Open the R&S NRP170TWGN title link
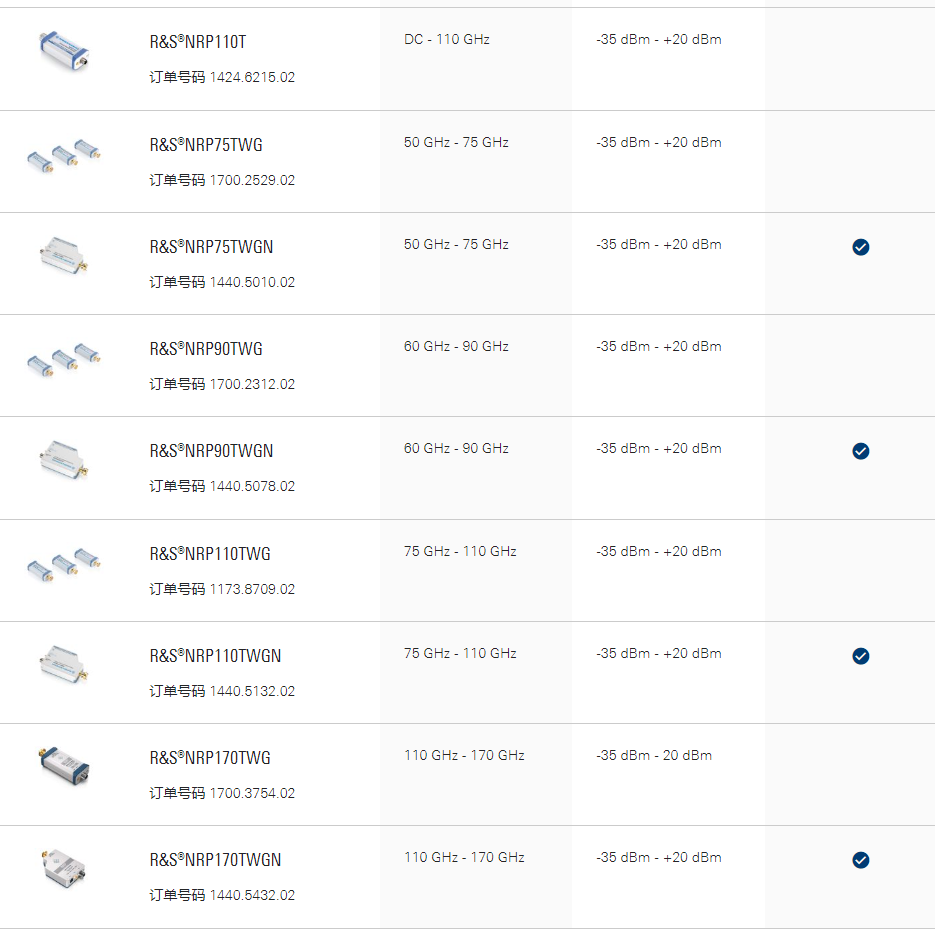This screenshot has height=935, width=935. (215, 860)
